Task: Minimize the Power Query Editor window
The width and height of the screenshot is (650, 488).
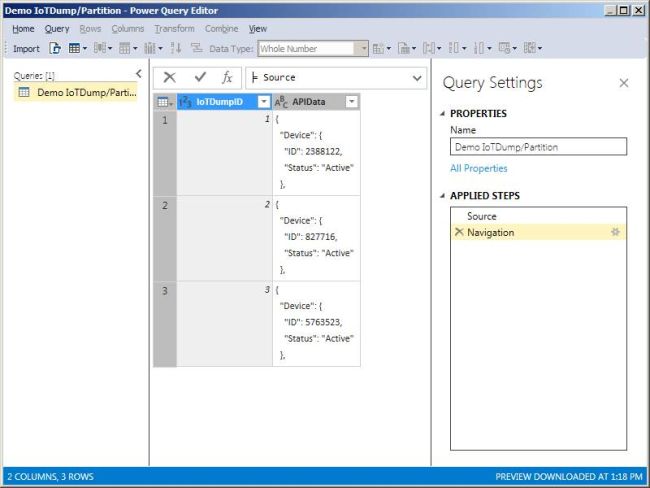Action: pyautogui.click(x=610, y=10)
